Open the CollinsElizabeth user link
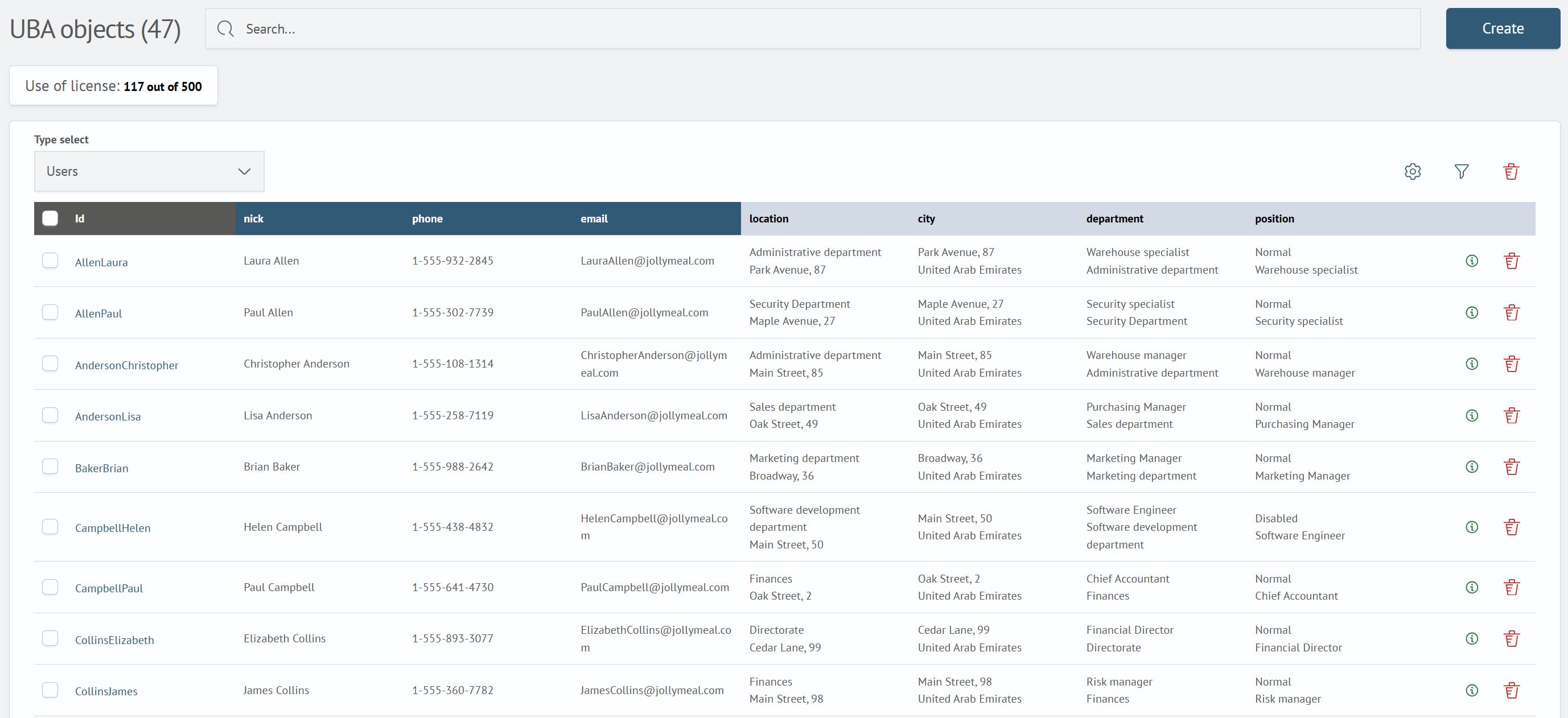The width and height of the screenshot is (1568, 718). [x=114, y=639]
